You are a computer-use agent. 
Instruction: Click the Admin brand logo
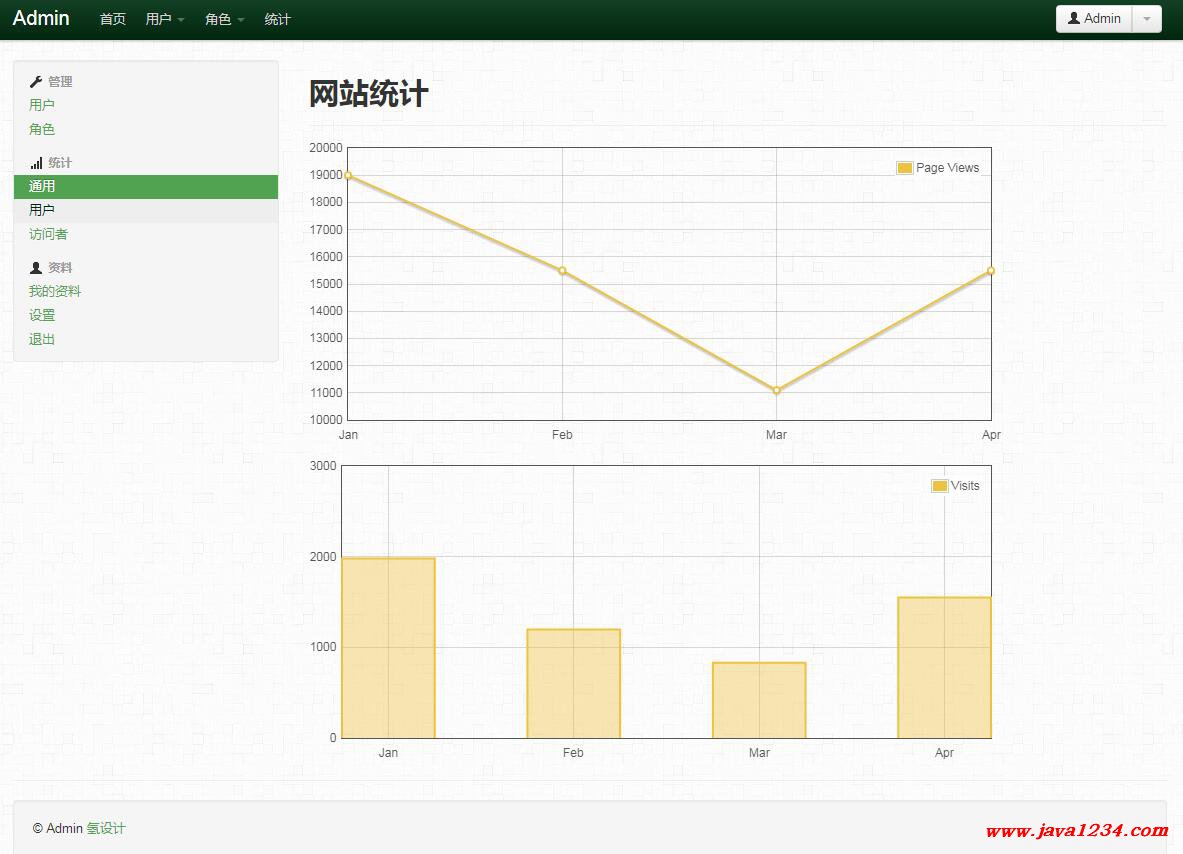tap(41, 18)
